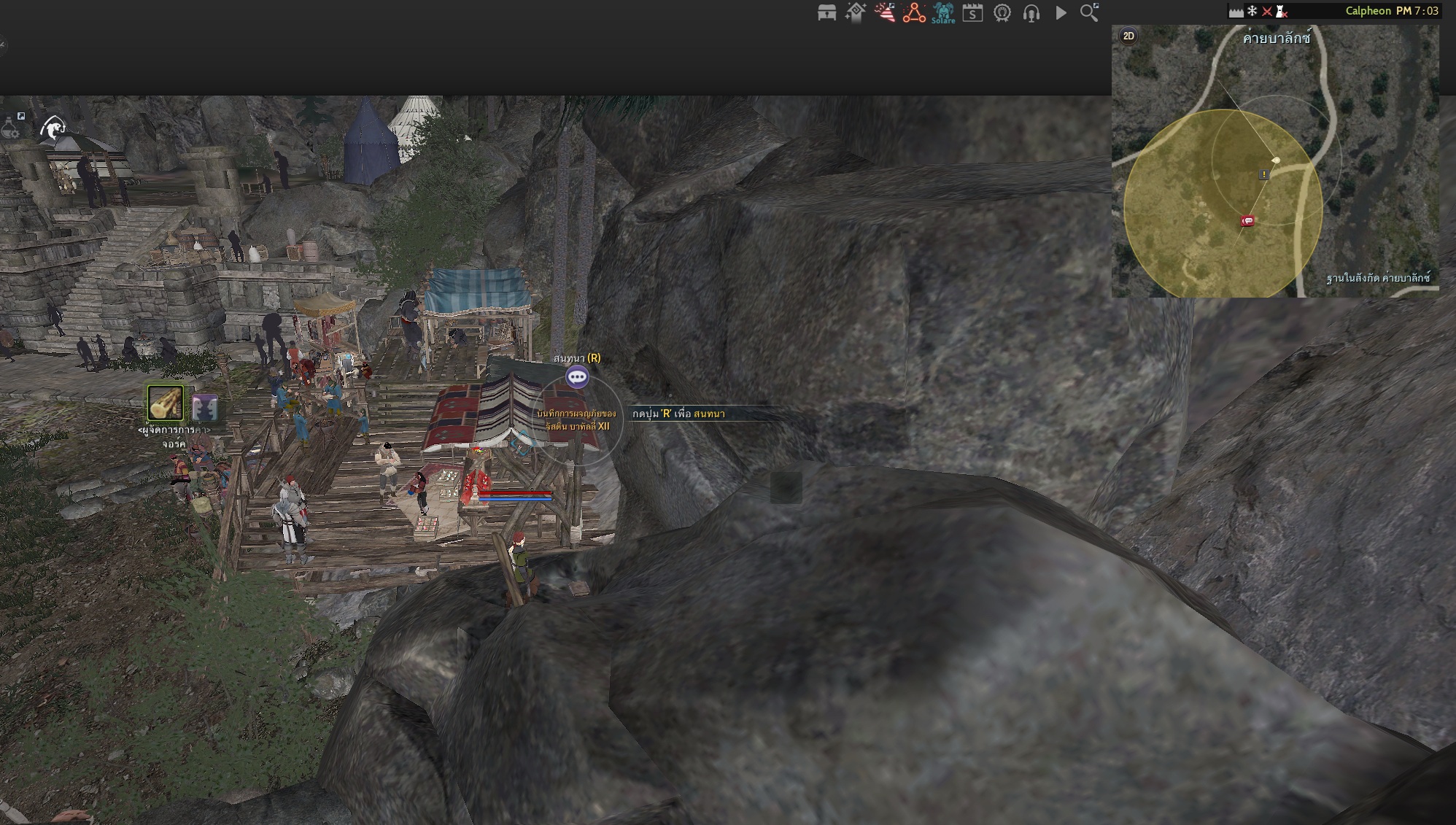Click the snowflake status icon near Calpheon
Image resolution: width=1456 pixels, height=825 pixels.
pos(1252,11)
